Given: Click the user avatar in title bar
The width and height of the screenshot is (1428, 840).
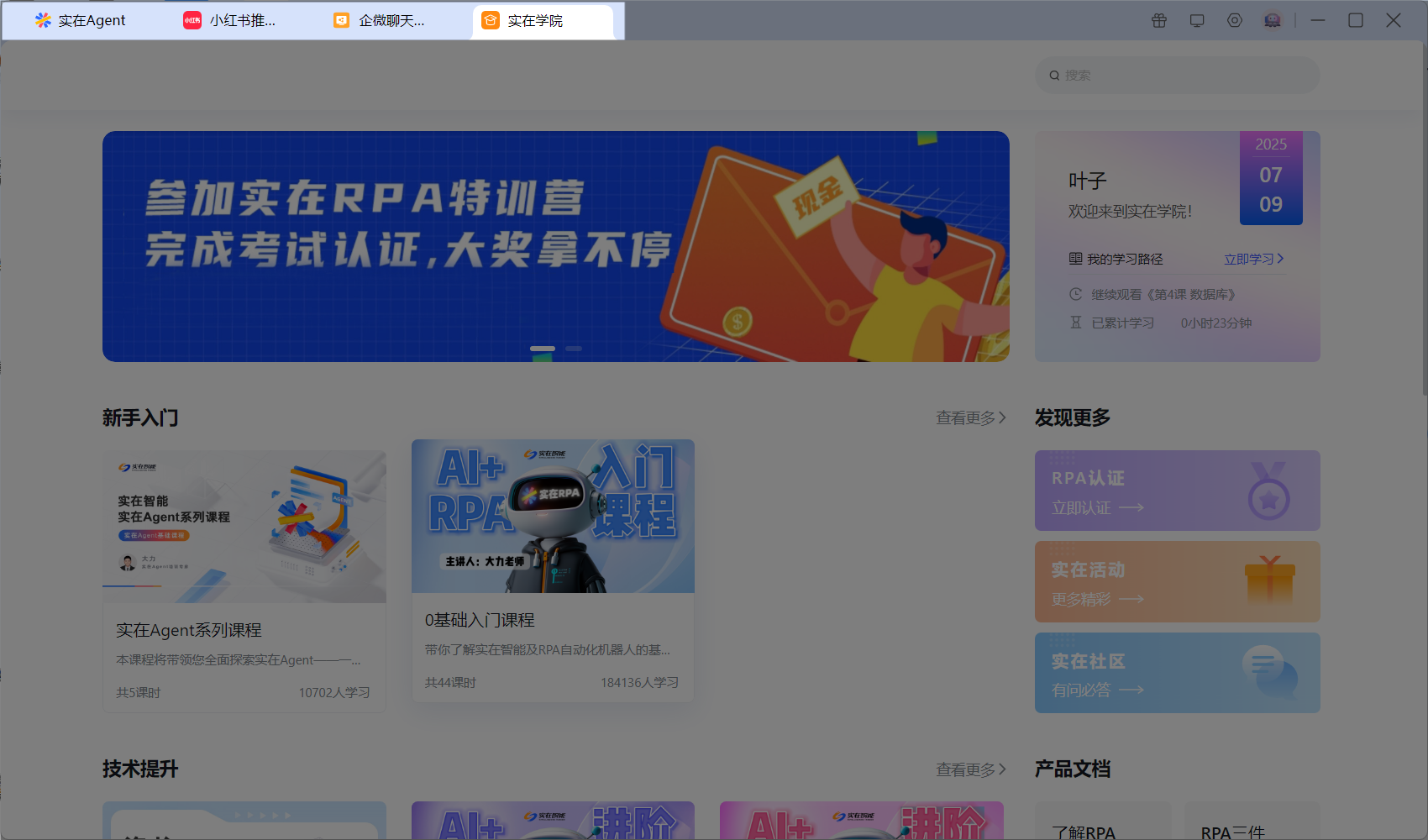Looking at the screenshot, I should tap(1273, 20).
